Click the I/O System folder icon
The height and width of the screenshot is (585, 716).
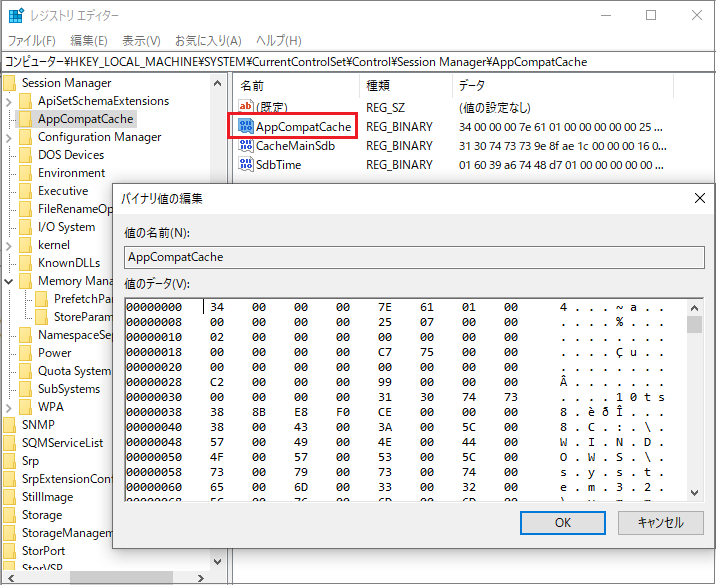26,227
